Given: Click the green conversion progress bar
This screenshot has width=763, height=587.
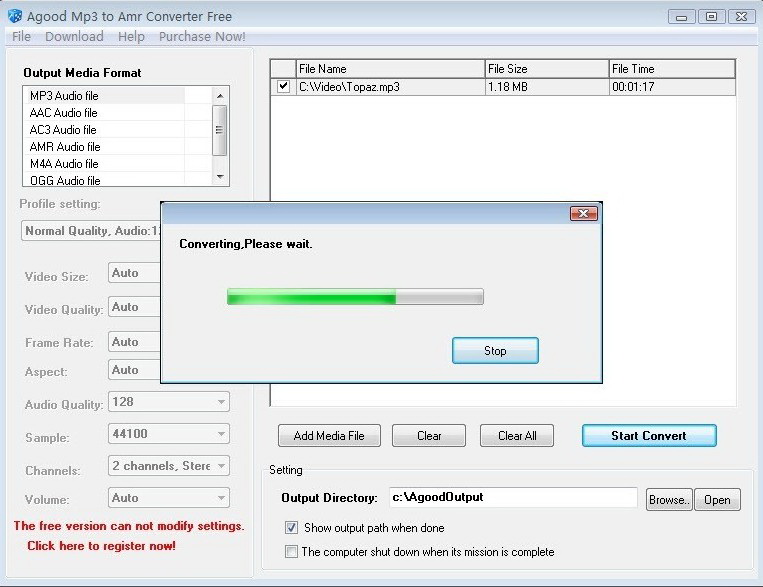Looking at the screenshot, I should click(x=355, y=296).
